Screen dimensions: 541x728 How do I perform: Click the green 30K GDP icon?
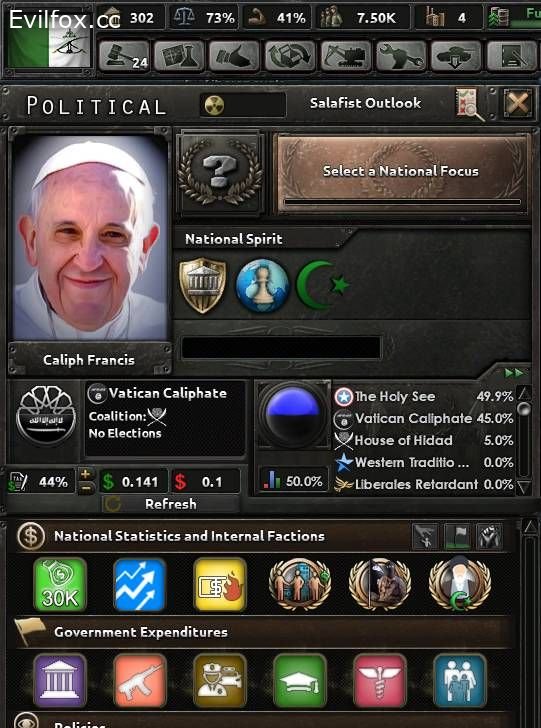tap(60, 585)
